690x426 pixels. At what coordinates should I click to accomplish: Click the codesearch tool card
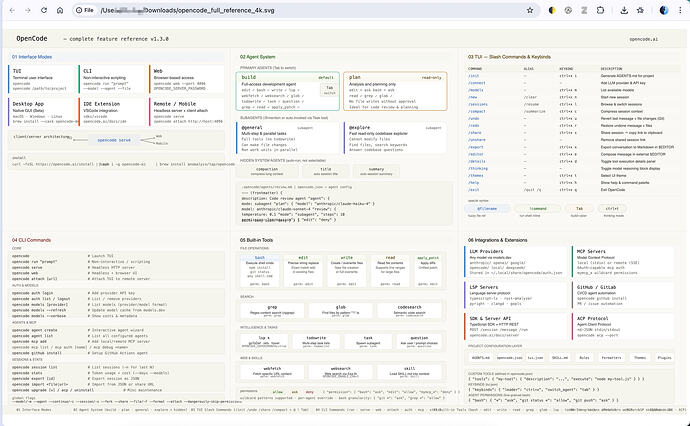coord(409,310)
